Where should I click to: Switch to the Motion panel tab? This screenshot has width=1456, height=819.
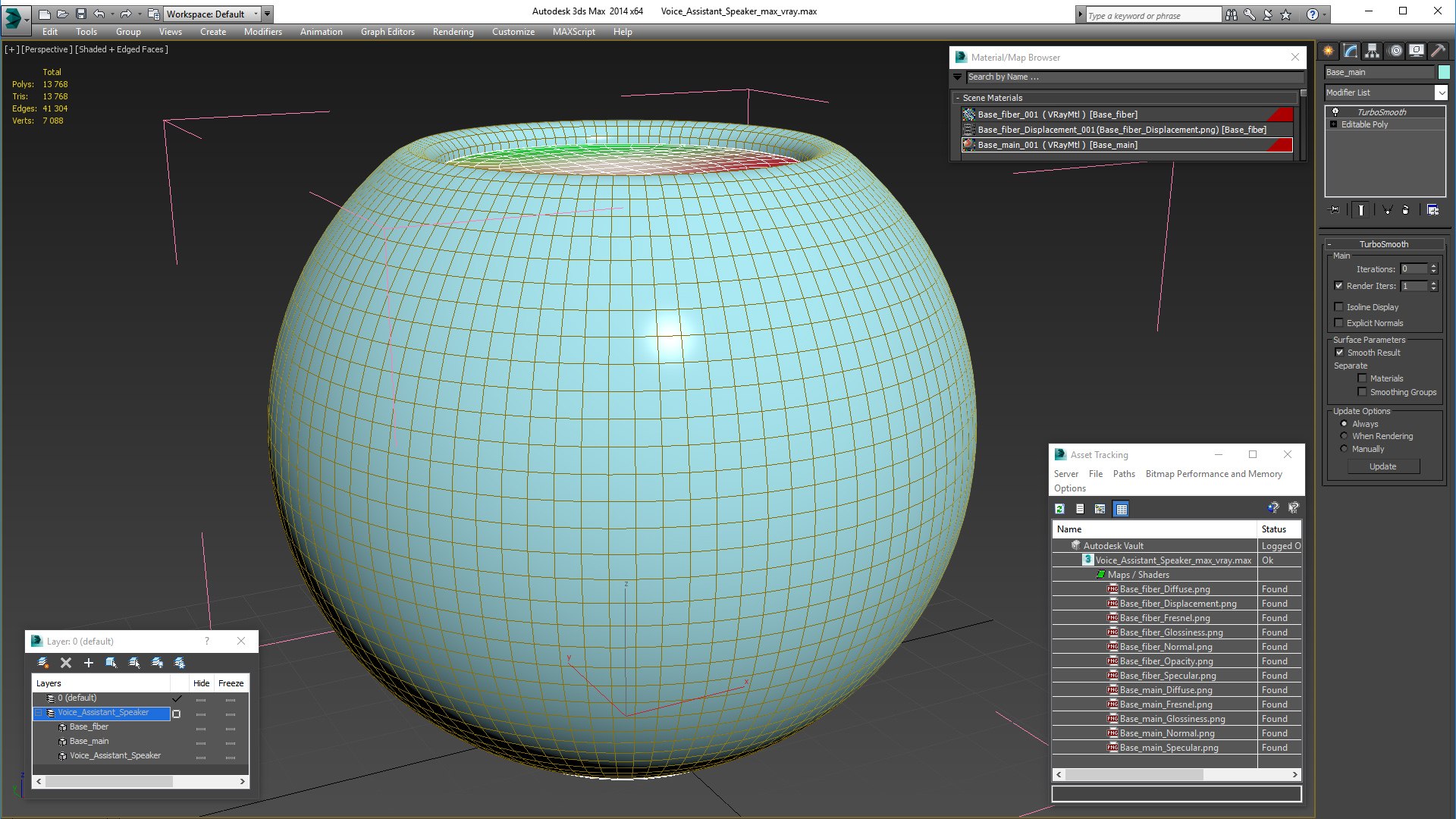pyautogui.click(x=1395, y=51)
